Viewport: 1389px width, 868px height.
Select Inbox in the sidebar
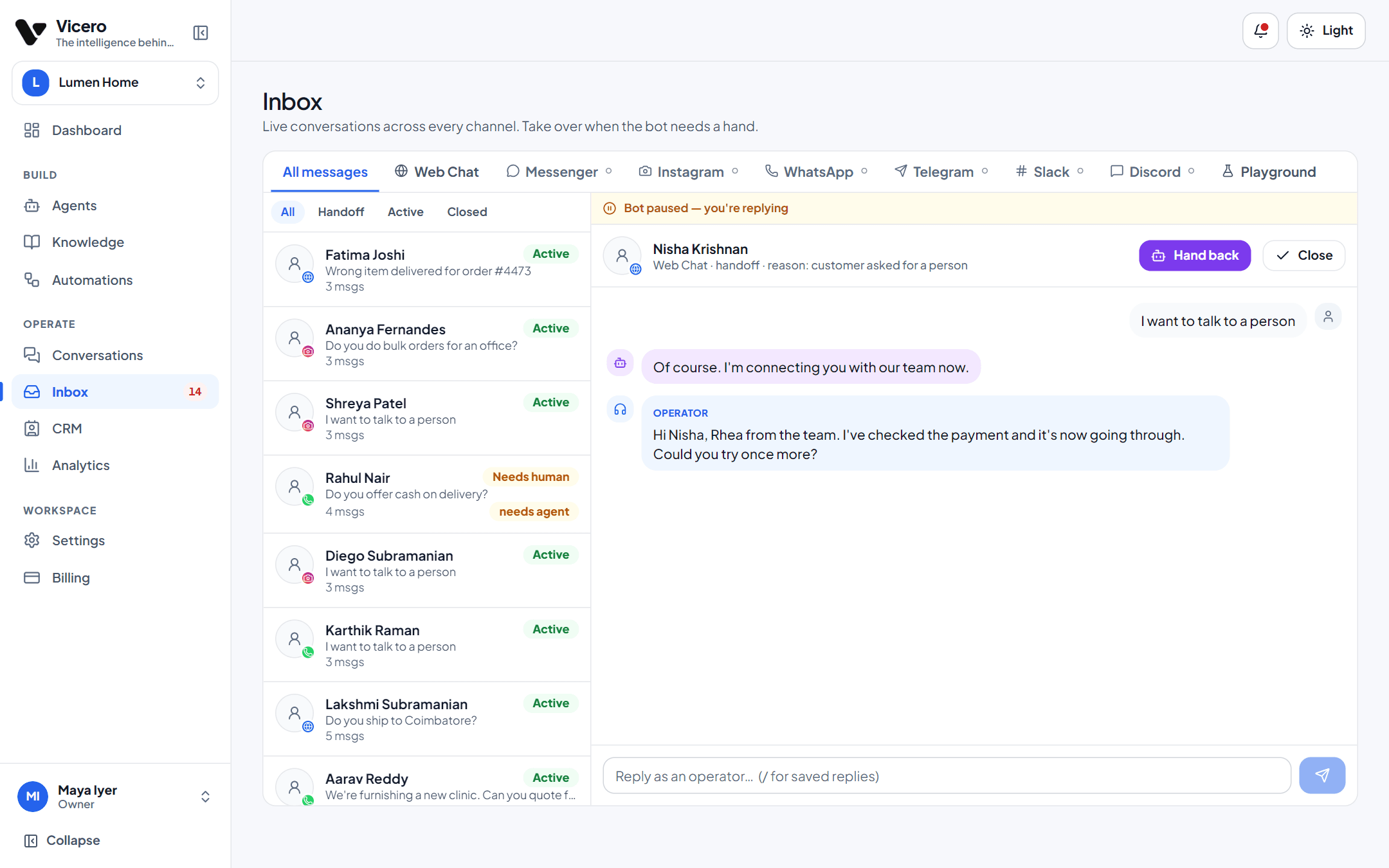(x=115, y=392)
